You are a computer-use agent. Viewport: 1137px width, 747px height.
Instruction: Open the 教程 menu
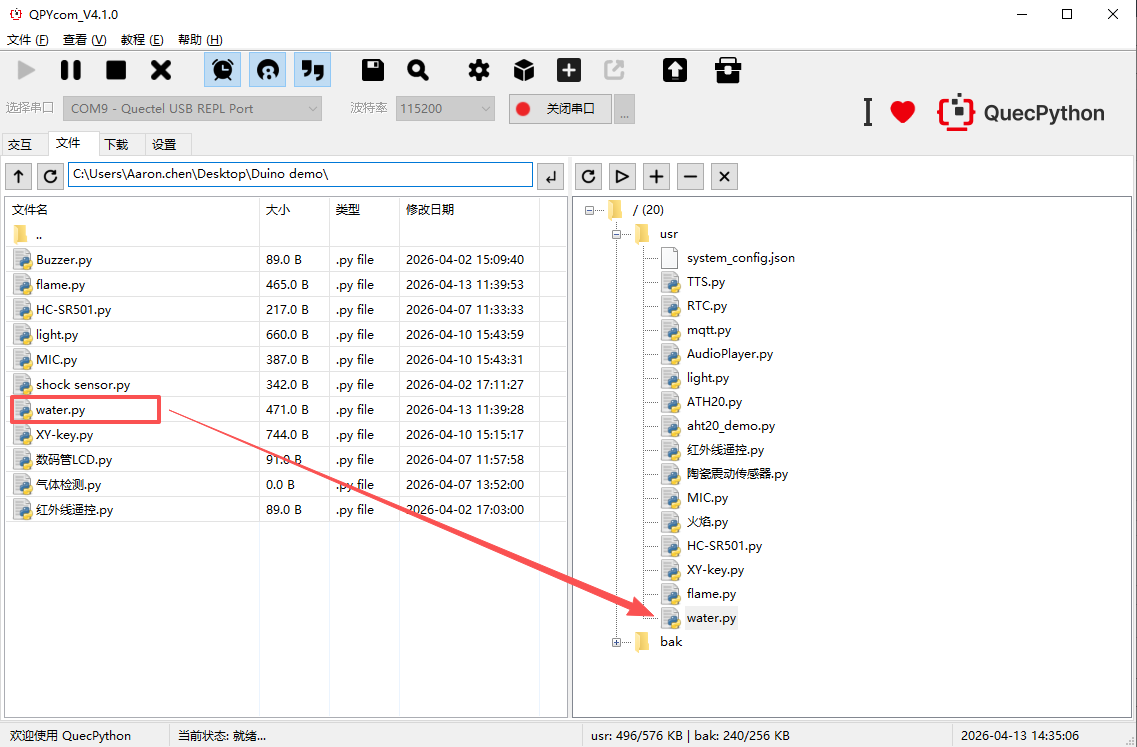(141, 40)
